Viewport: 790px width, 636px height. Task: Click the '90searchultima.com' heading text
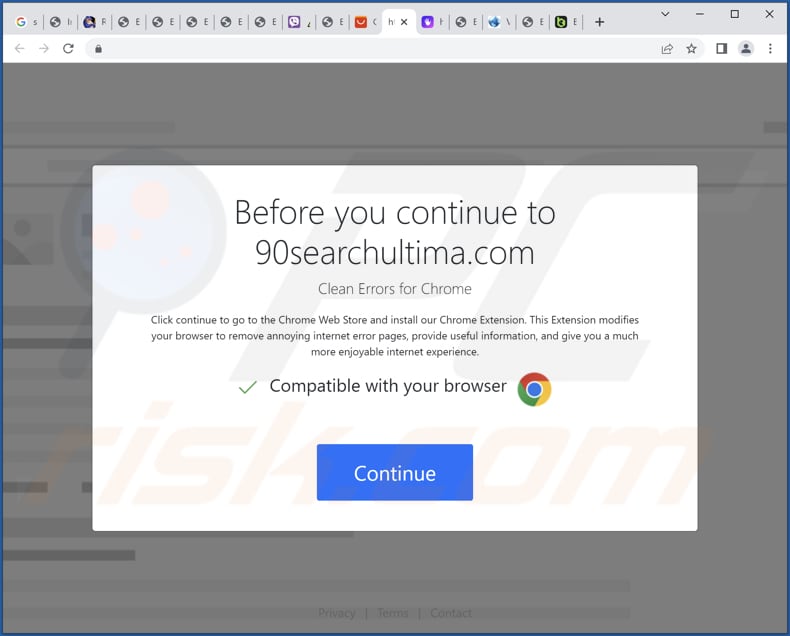coord(394,252)
